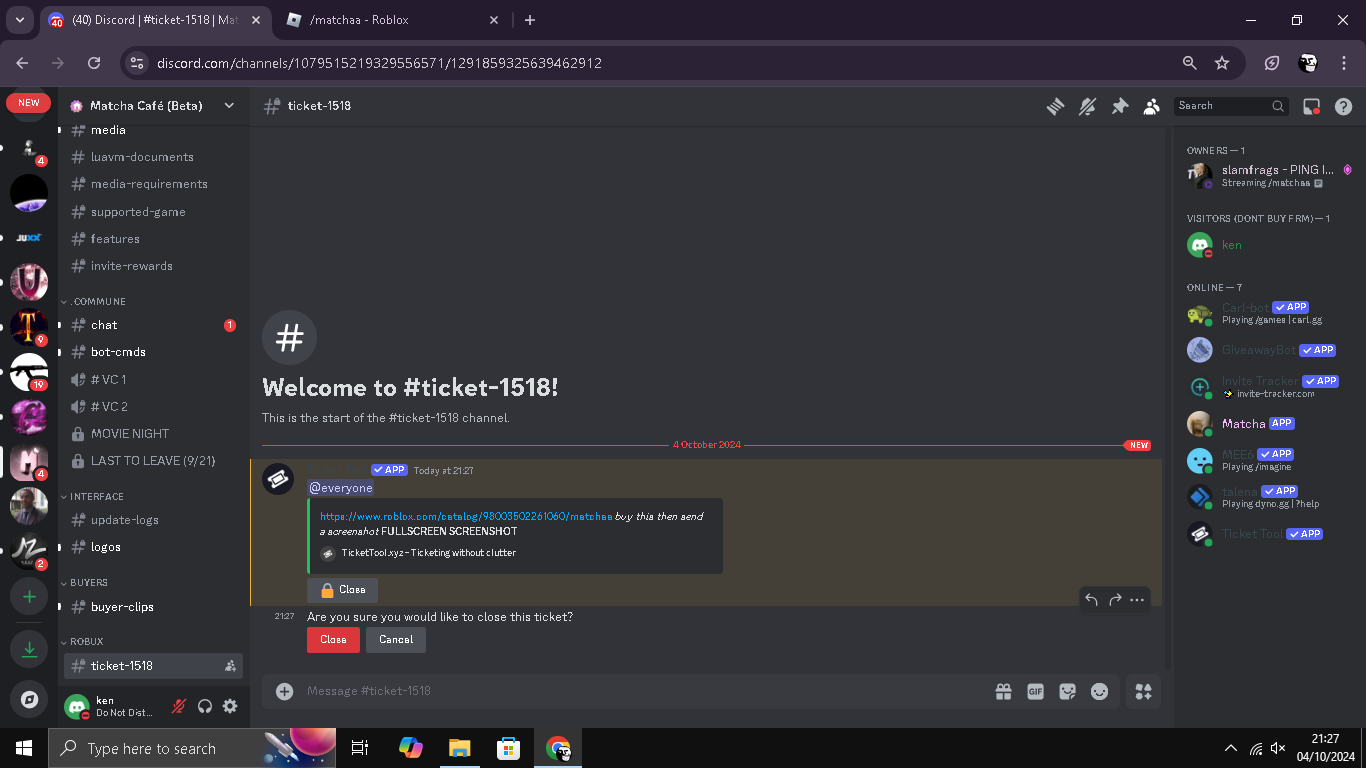1366x768 pixels.
Task: View MEE6 bot profile in member list
Action: coord(1268,460)
